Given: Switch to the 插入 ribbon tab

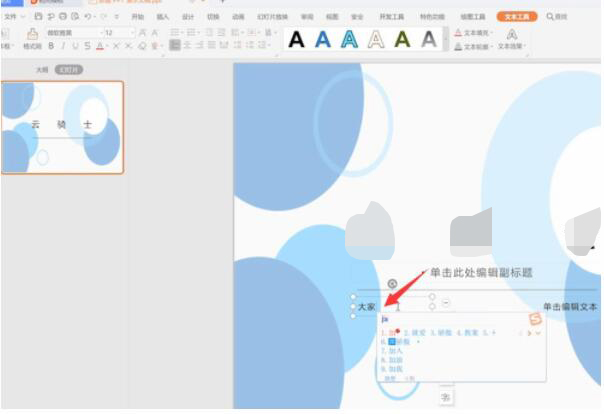Looking at the screenshot, I should click(163, 17).
